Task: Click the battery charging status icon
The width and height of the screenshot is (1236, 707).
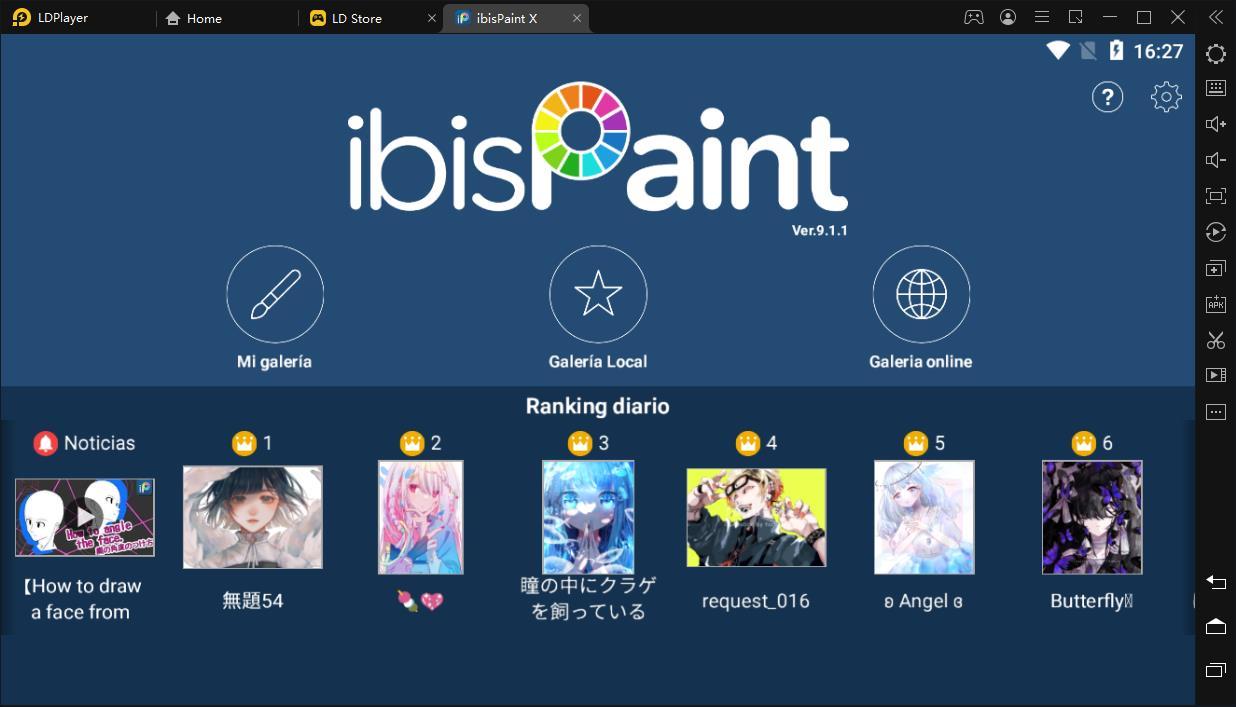Action: pyautogui.click(x=1117, y=50)
